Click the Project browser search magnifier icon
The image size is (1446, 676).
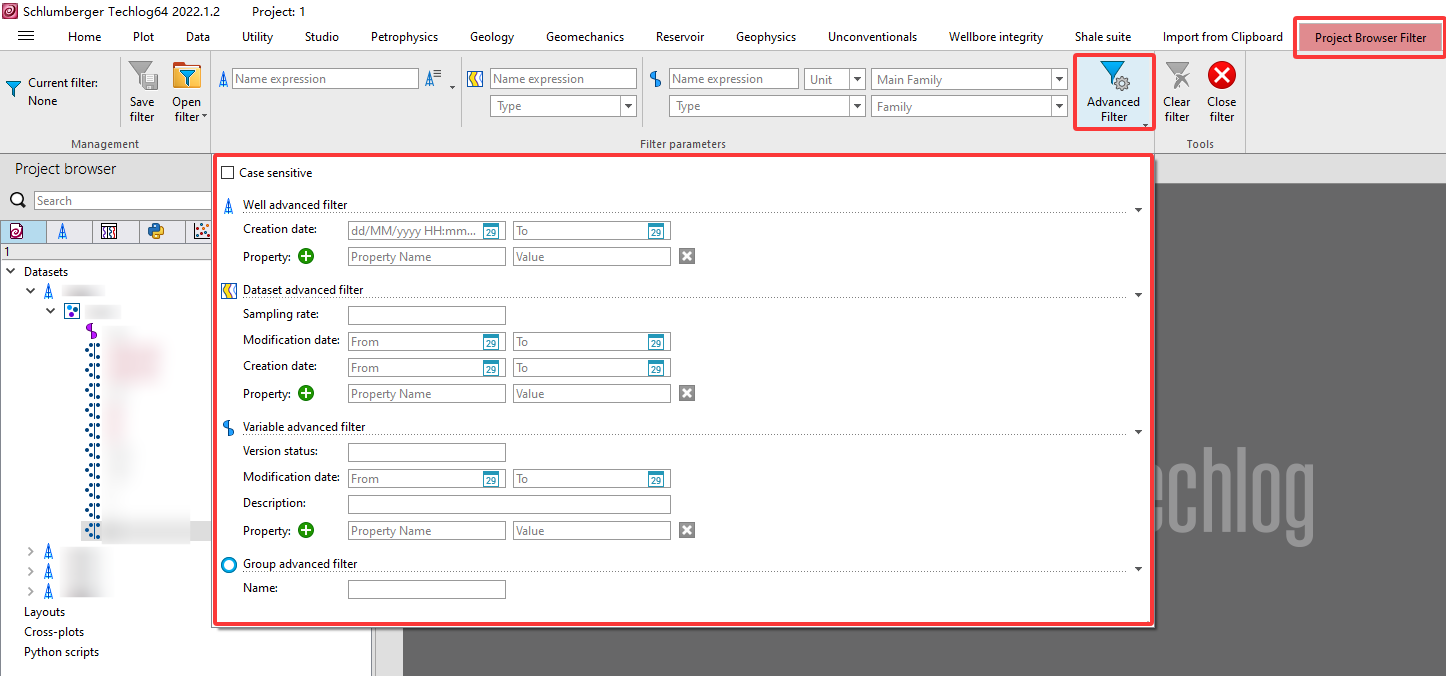(18, 201)
